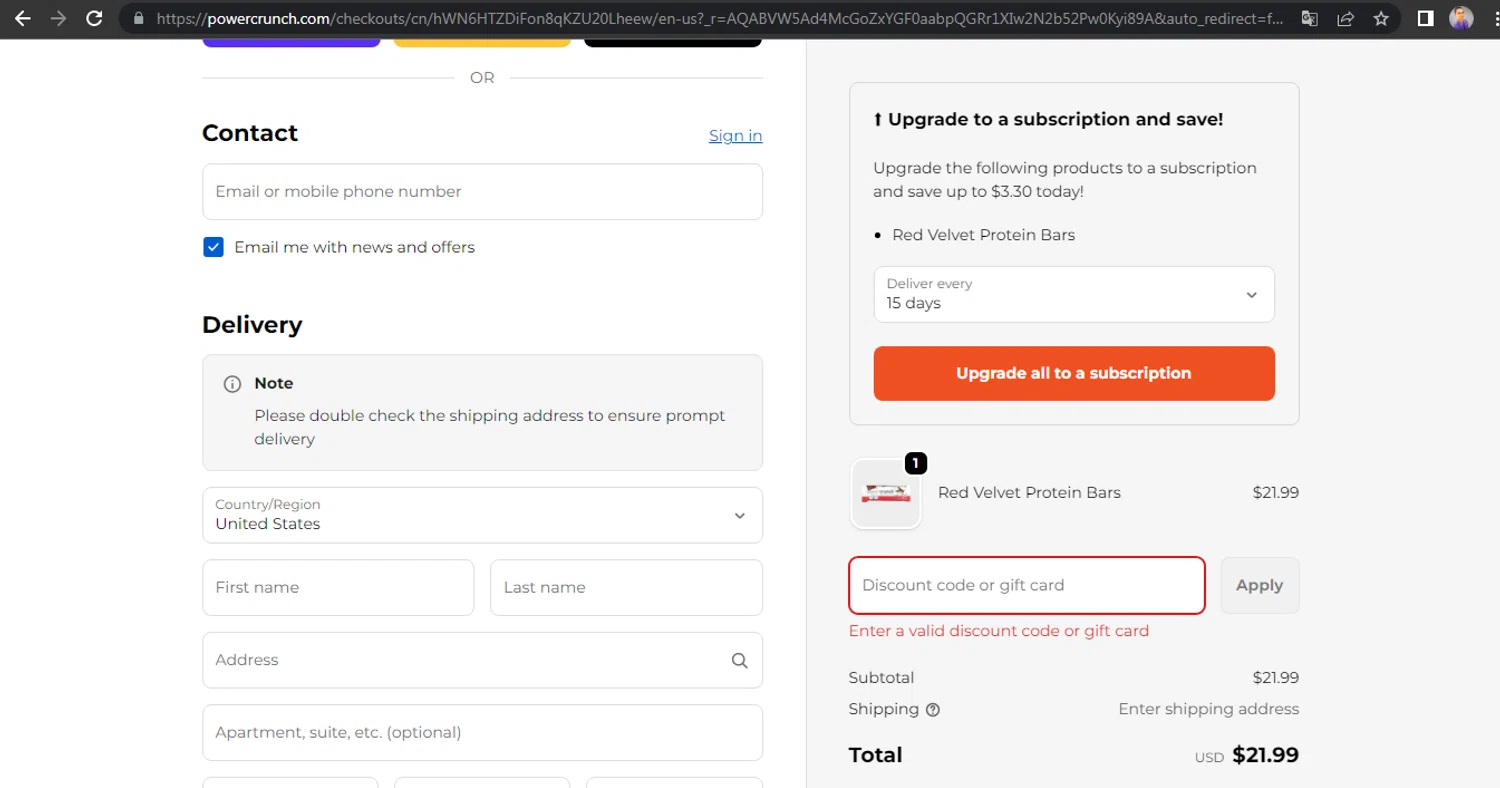
Task: Focus the Last name field
Action: pos(626,587)
